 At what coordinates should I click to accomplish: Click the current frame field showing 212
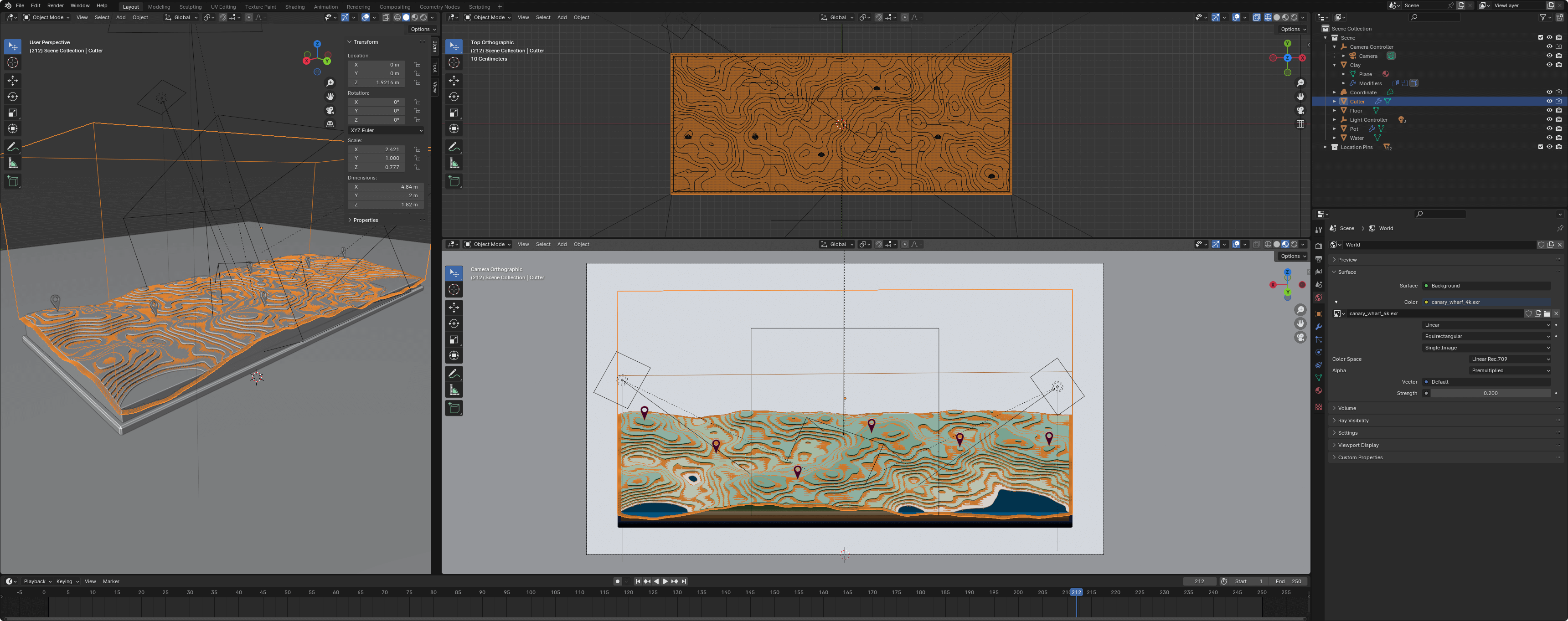pyautogui.click(x=1199, y=581)
